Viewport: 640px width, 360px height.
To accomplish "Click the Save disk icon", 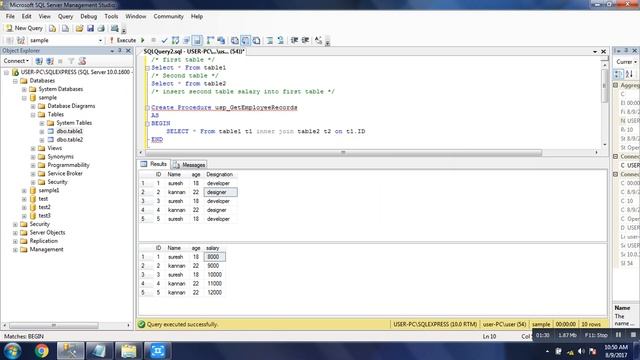I will tap(90, 28).
